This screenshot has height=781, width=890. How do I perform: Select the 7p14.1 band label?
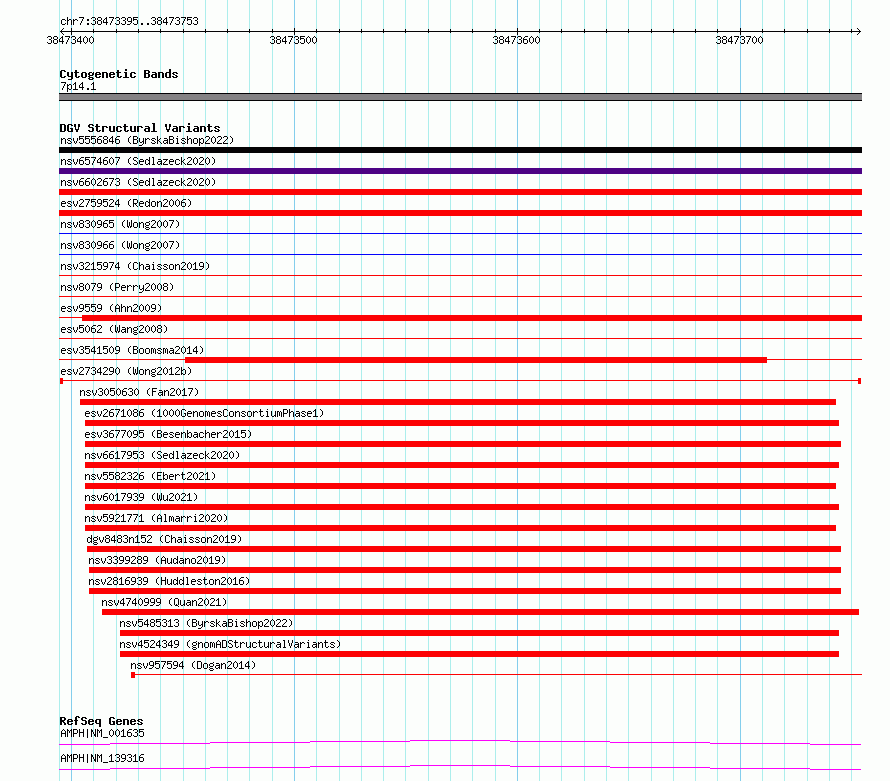click(78, 86)
